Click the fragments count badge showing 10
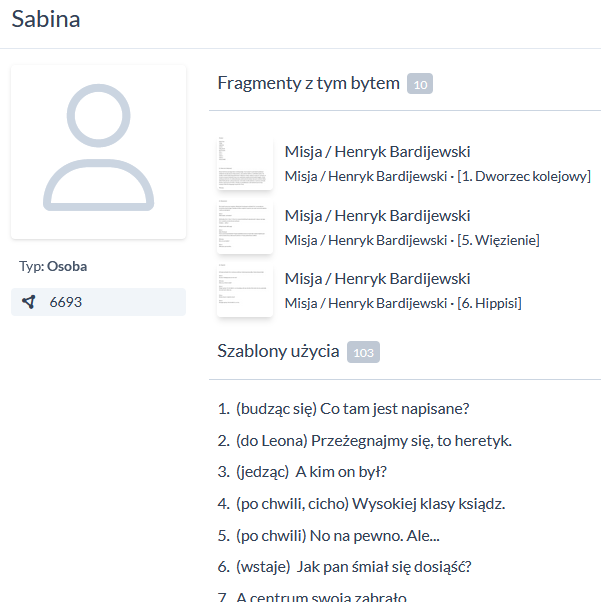The image size is (601, 602). 420,85
